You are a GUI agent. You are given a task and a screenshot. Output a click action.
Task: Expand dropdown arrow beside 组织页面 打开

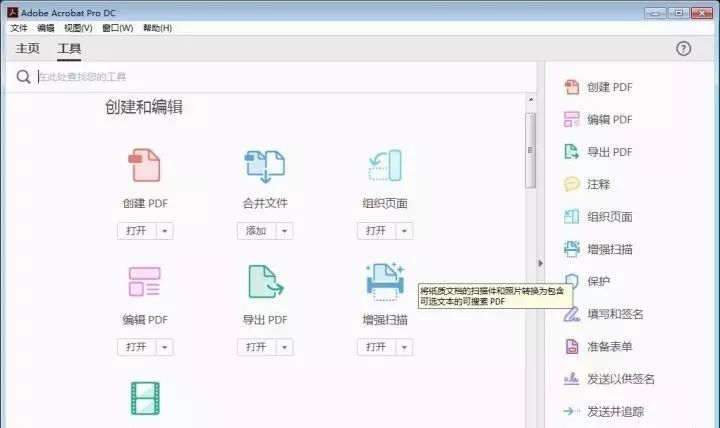(x=405, y=231)
